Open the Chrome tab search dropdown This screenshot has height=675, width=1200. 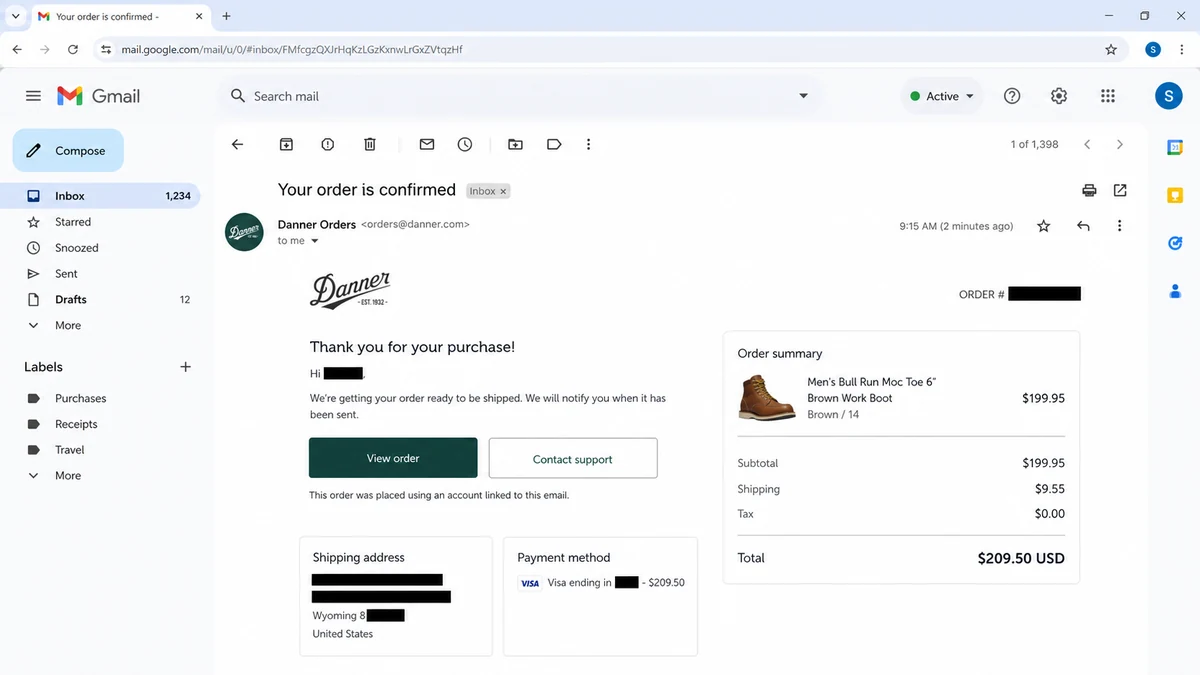pos(15,16)
